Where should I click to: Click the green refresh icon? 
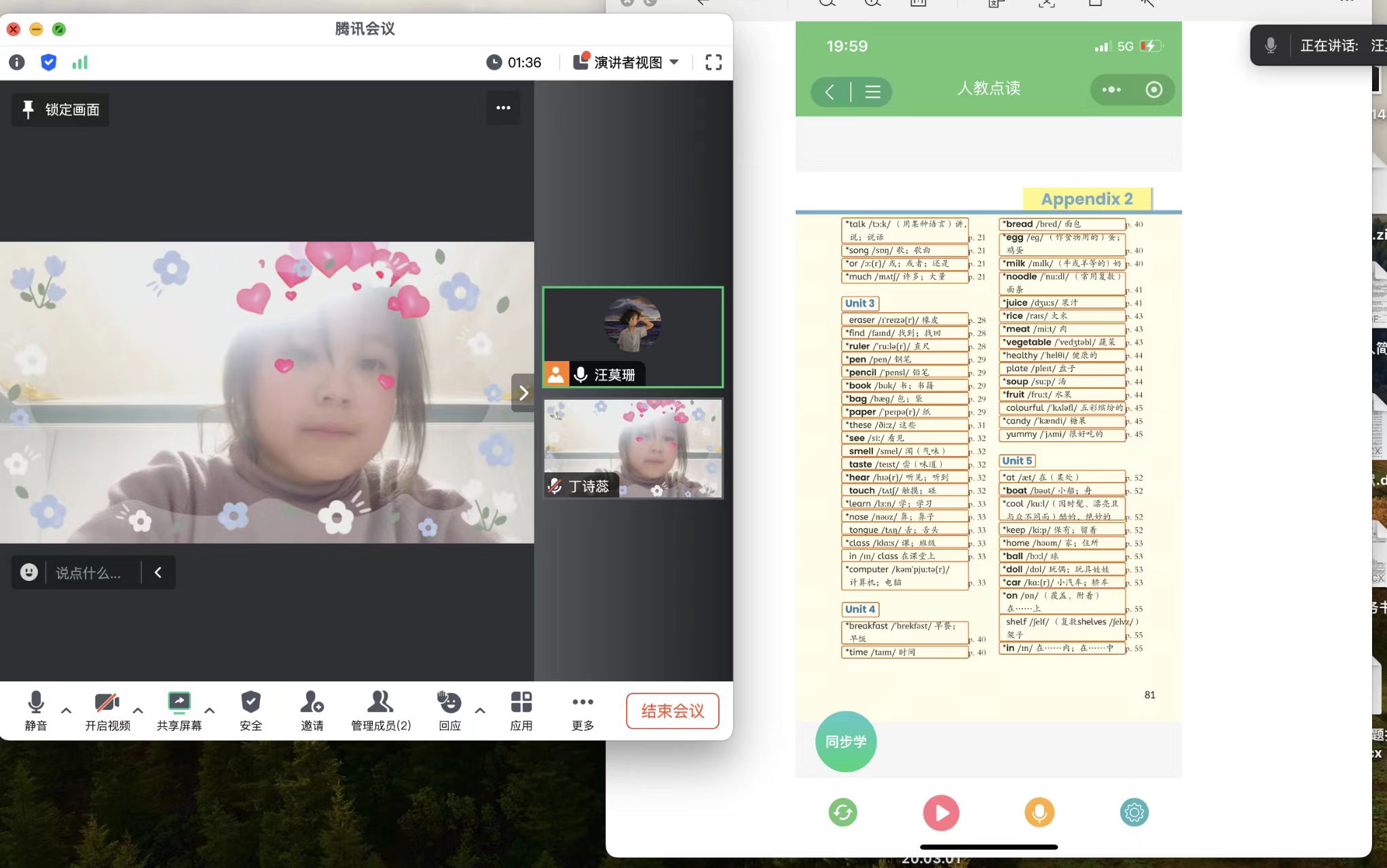point(843,812)
